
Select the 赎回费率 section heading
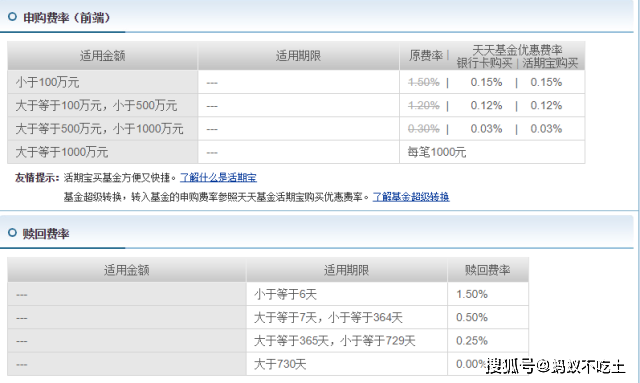point(46,234)
